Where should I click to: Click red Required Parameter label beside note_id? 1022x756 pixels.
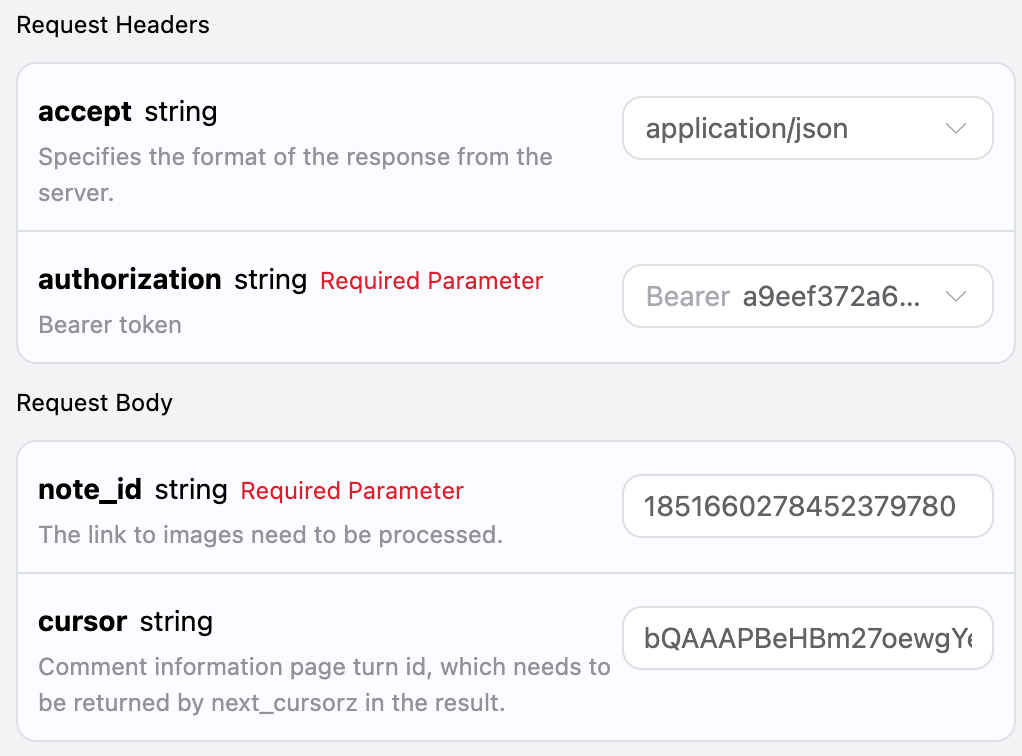click(352, 491)
